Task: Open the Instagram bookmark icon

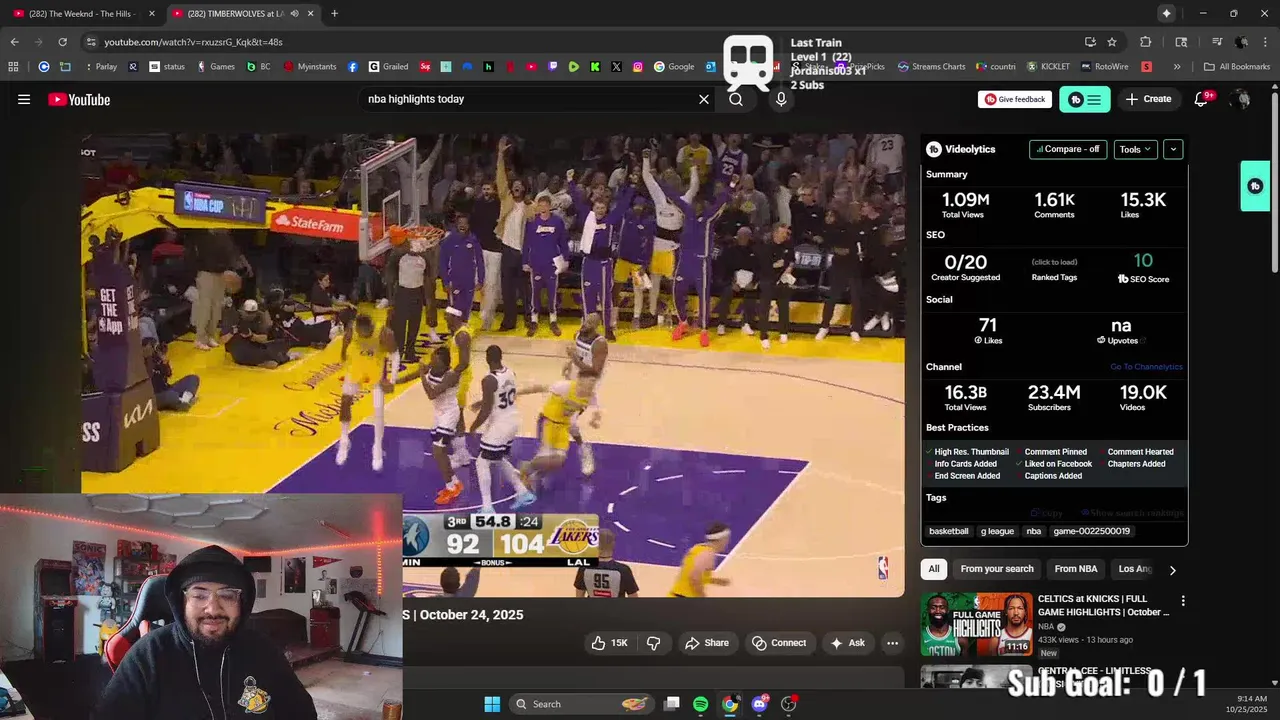Action: coord(638,67)
